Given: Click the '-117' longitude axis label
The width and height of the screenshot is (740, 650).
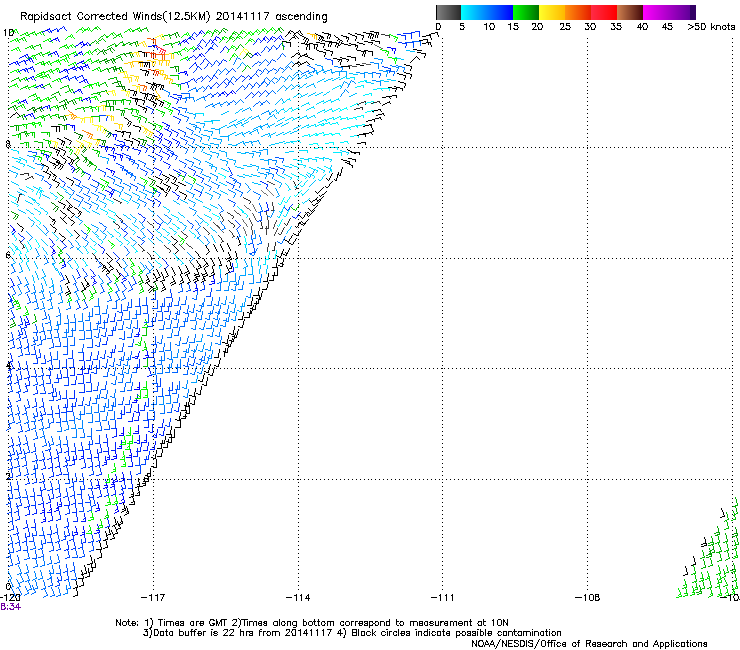Looking at the screenshot, I should pyautogui.click(x=153, y=598).
